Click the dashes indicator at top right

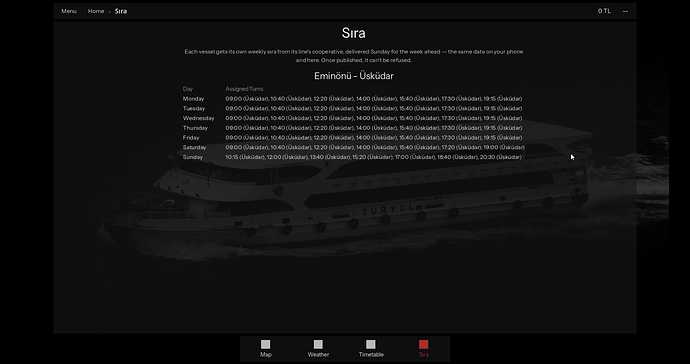pyautogui.click(x=625, y=11)
